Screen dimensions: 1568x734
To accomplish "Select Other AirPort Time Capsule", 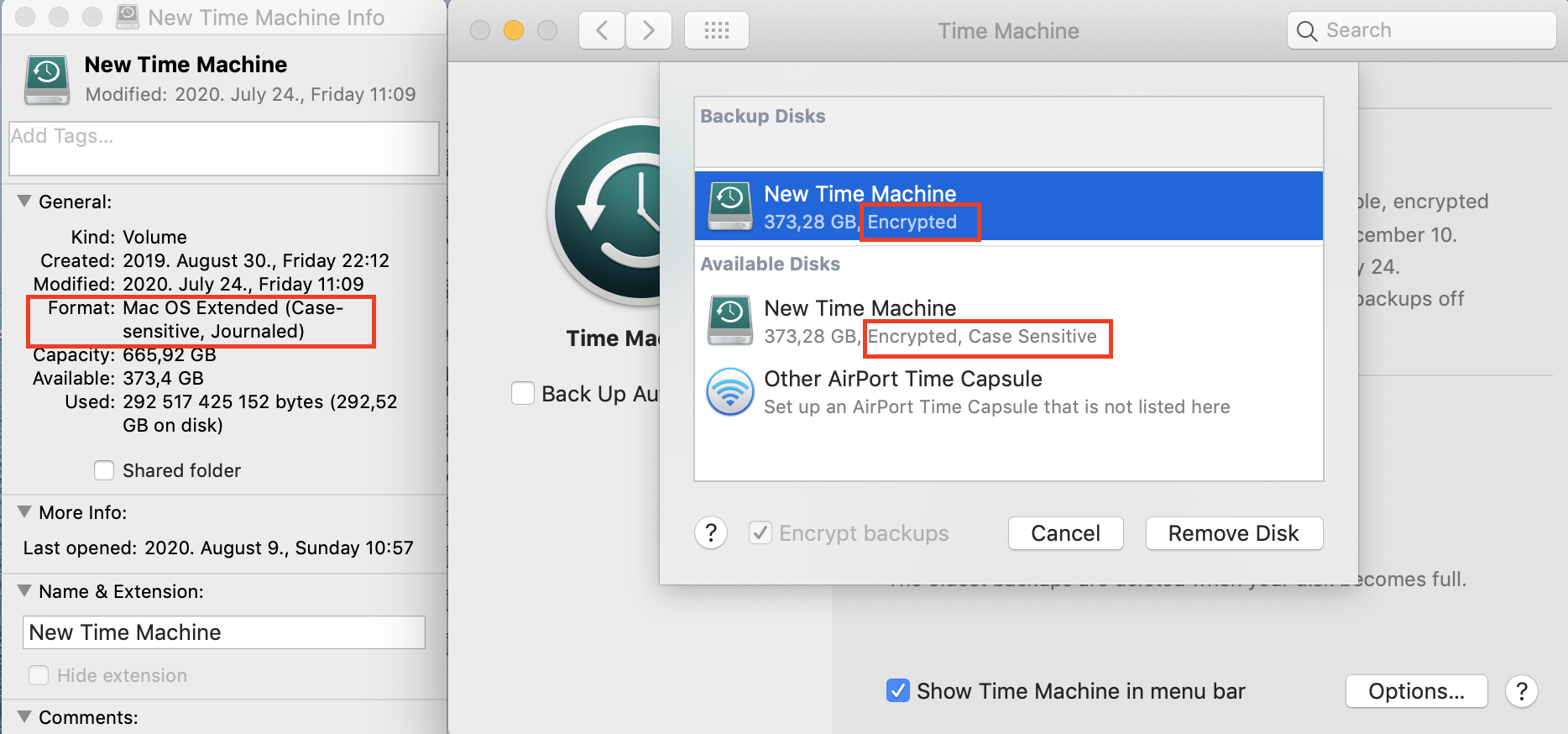I will pyautogui.click(x=1009, y=392).
